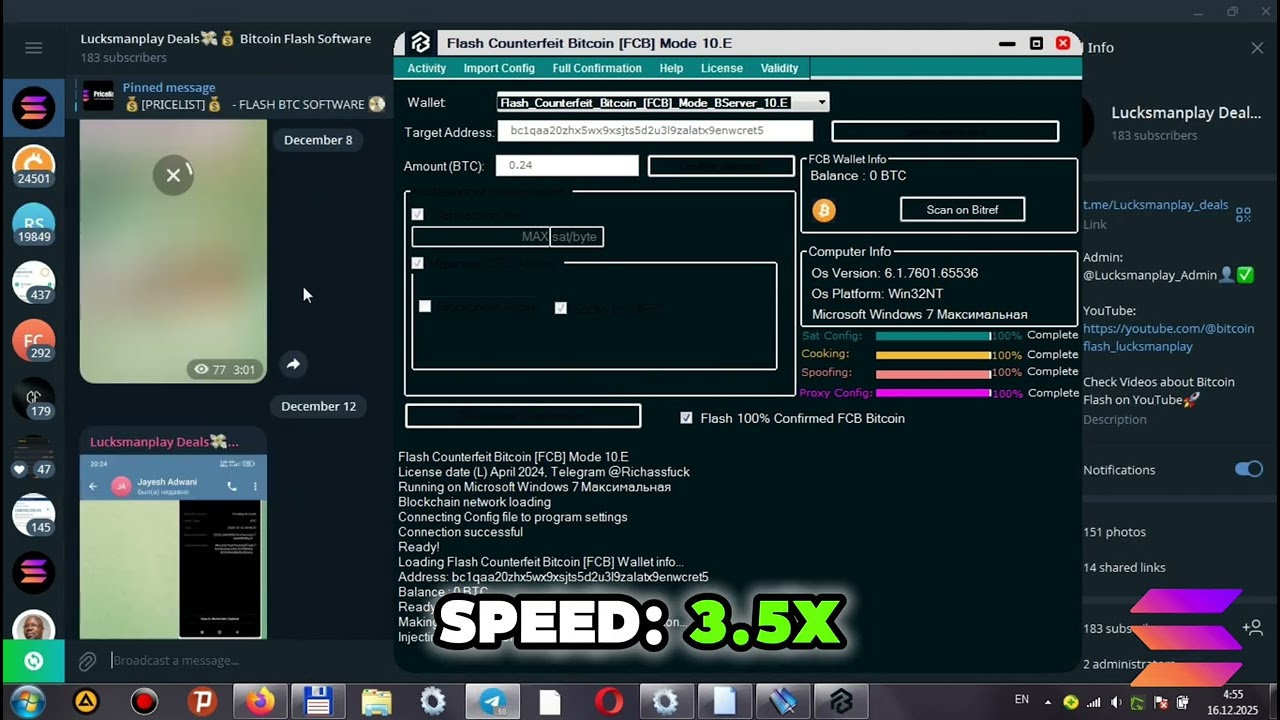The width and height of the screenshot is (1280, 720).
Task: Open the Import Config menu
Action: [x=499, y=68]
